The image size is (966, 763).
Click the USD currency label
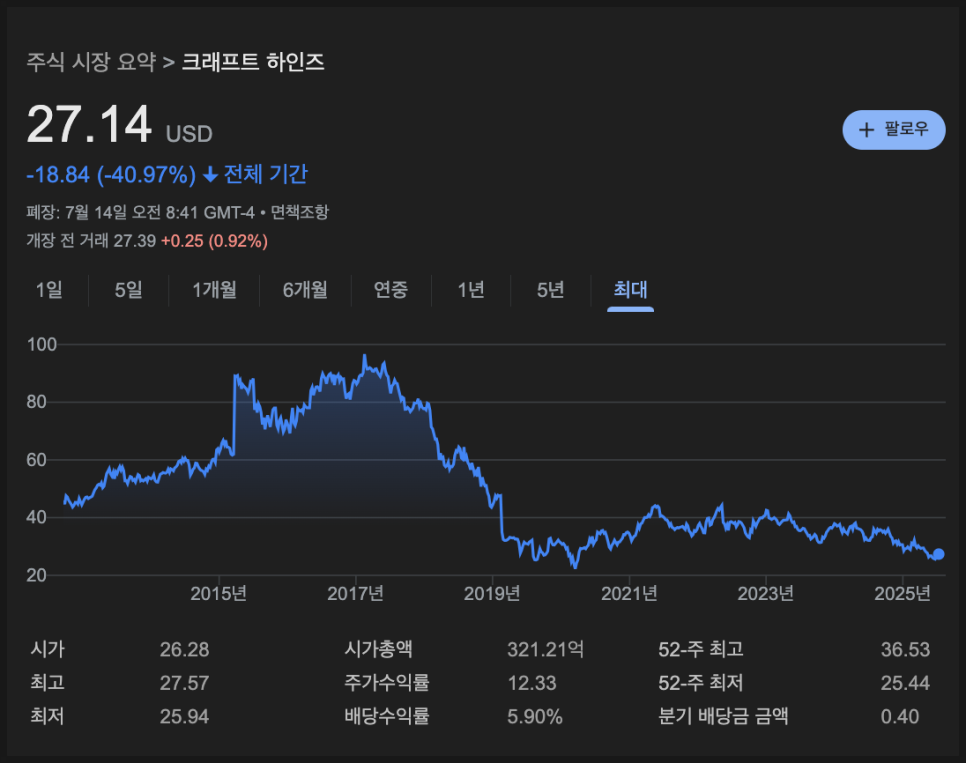(189, 134)
